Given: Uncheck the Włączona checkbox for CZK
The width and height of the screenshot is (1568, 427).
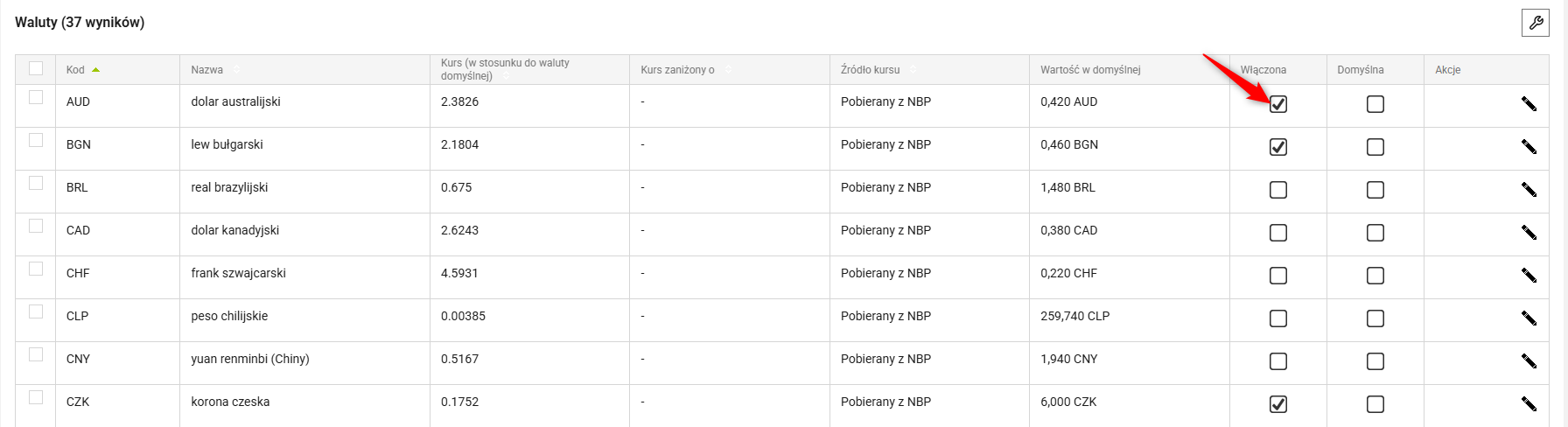Looking at the screenshot, I should click(1278, 404).
